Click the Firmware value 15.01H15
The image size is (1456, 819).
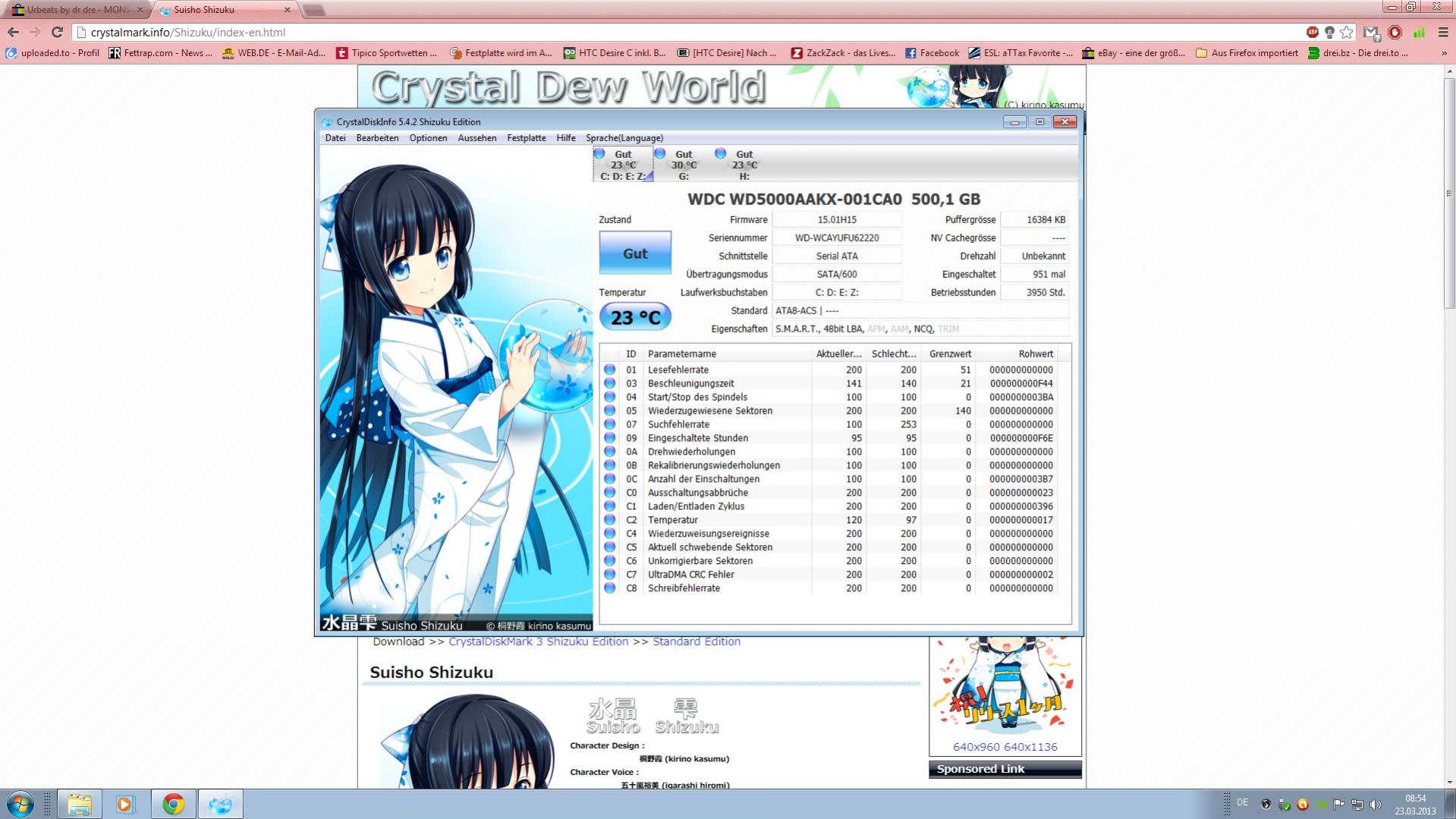(837, 219)
